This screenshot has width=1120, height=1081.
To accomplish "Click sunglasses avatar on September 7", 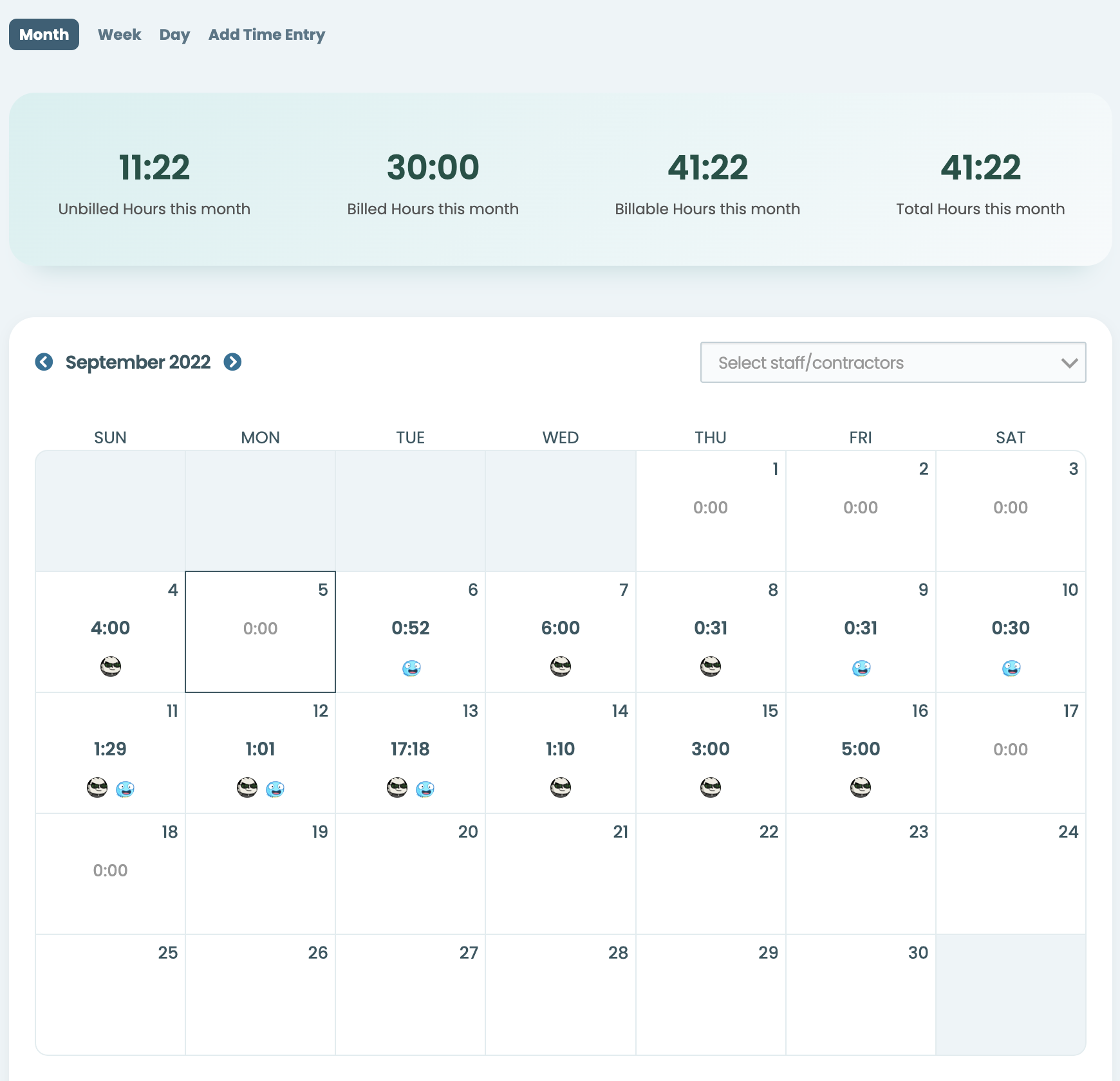I will click(561, 666).
